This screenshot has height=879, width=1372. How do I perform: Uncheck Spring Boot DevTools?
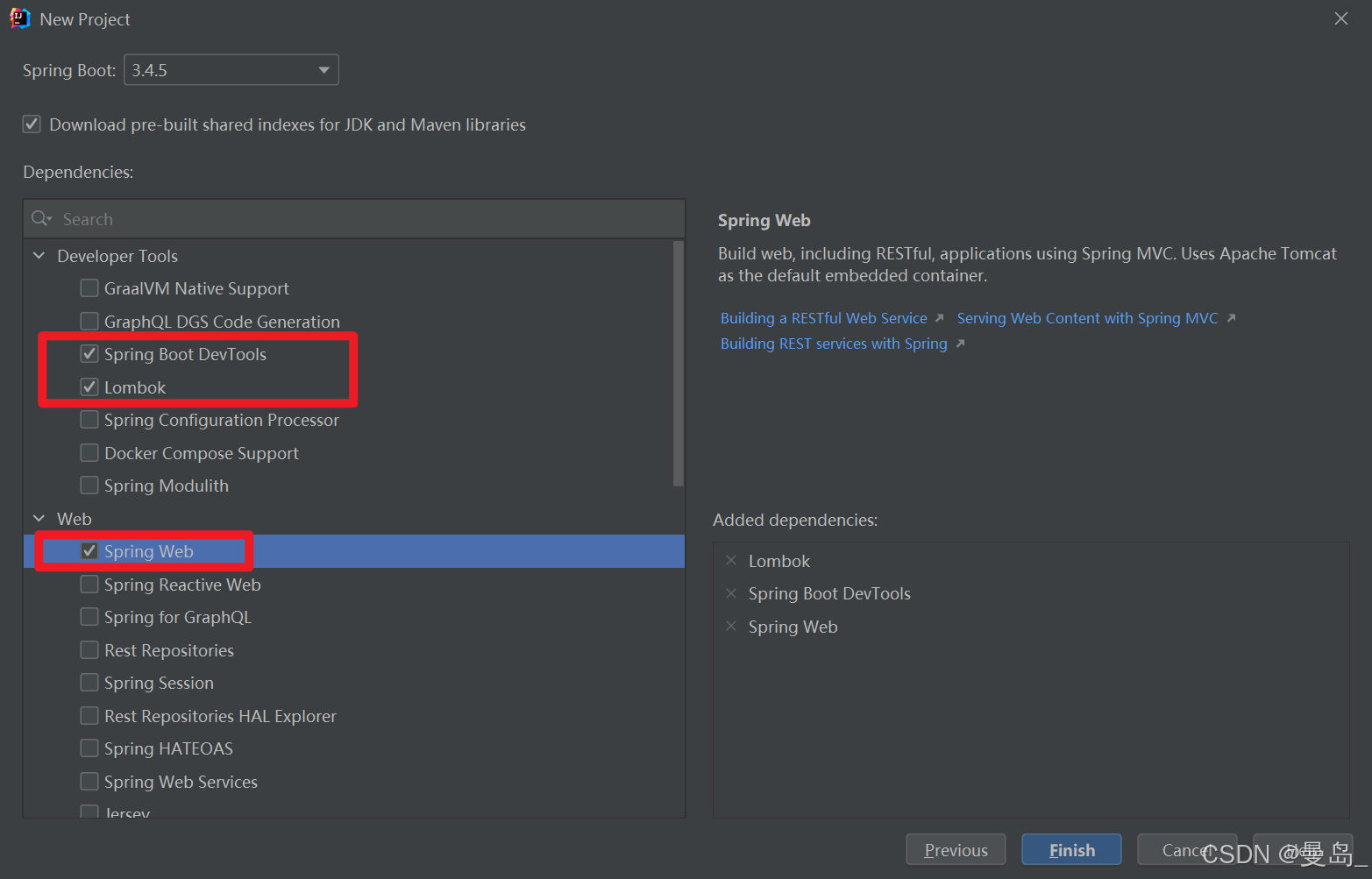89,354
